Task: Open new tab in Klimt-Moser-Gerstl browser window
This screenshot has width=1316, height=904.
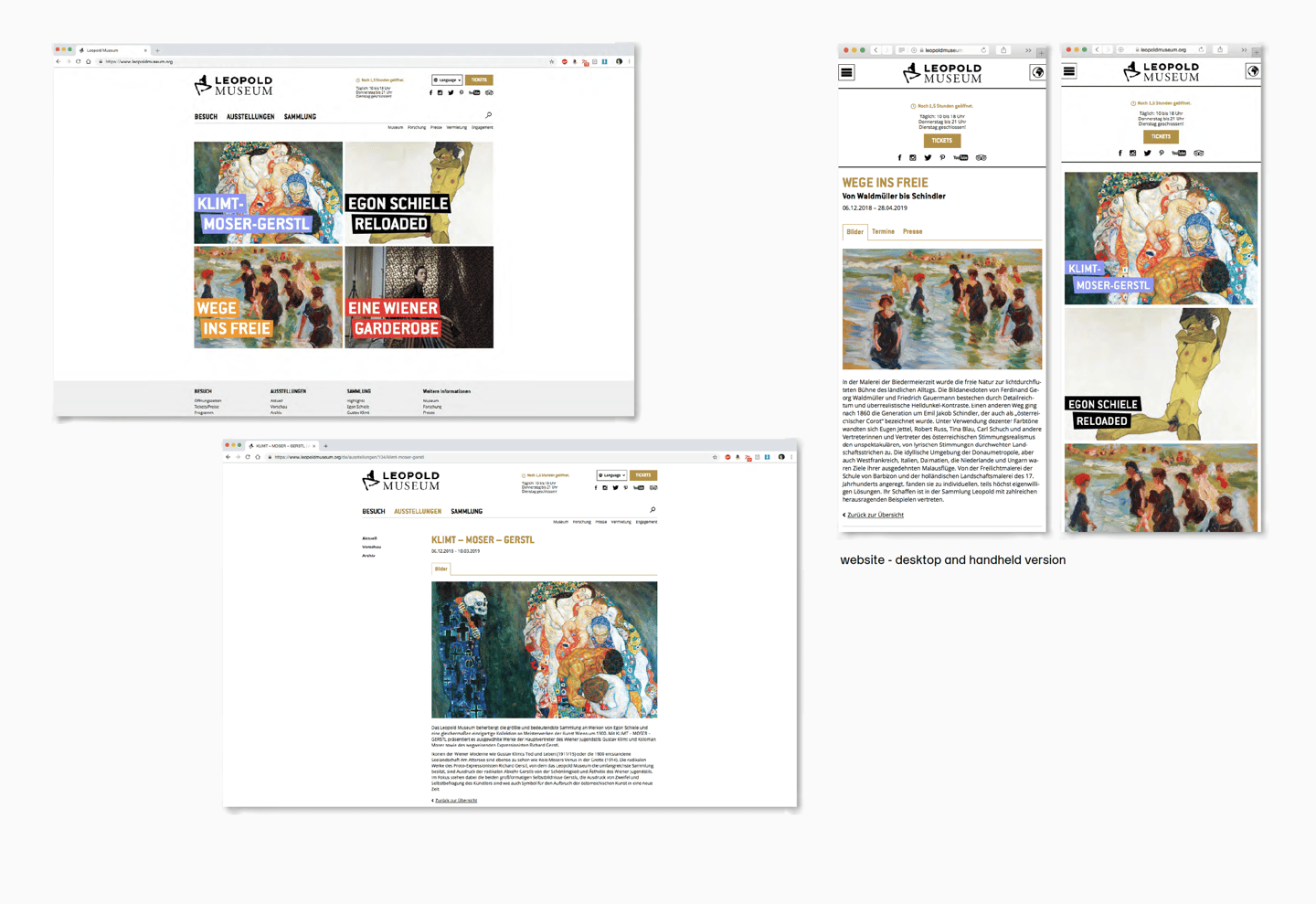Action: (325, 446)
